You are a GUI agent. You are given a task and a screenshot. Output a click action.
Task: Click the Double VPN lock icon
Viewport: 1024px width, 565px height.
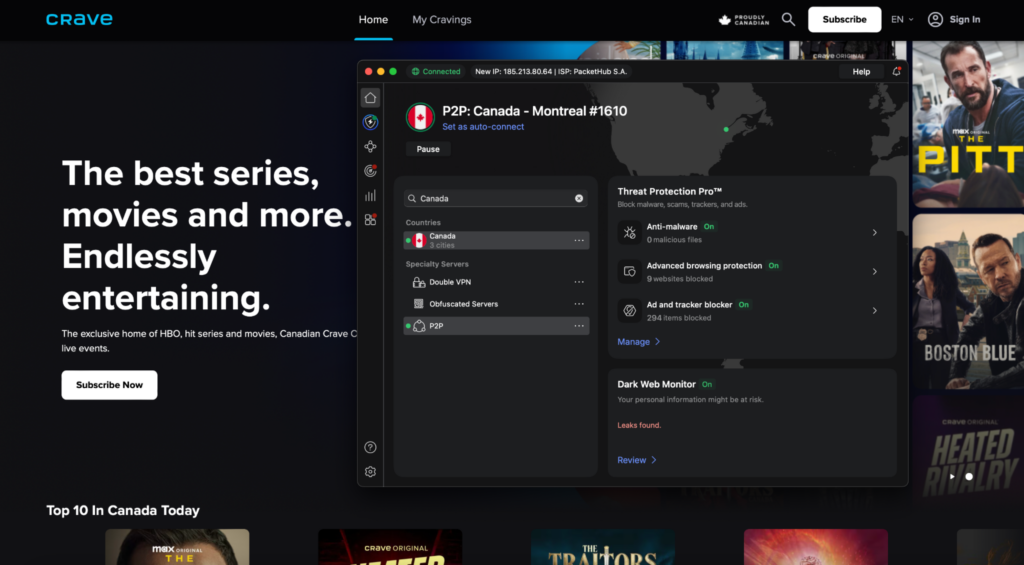[419, 282]
